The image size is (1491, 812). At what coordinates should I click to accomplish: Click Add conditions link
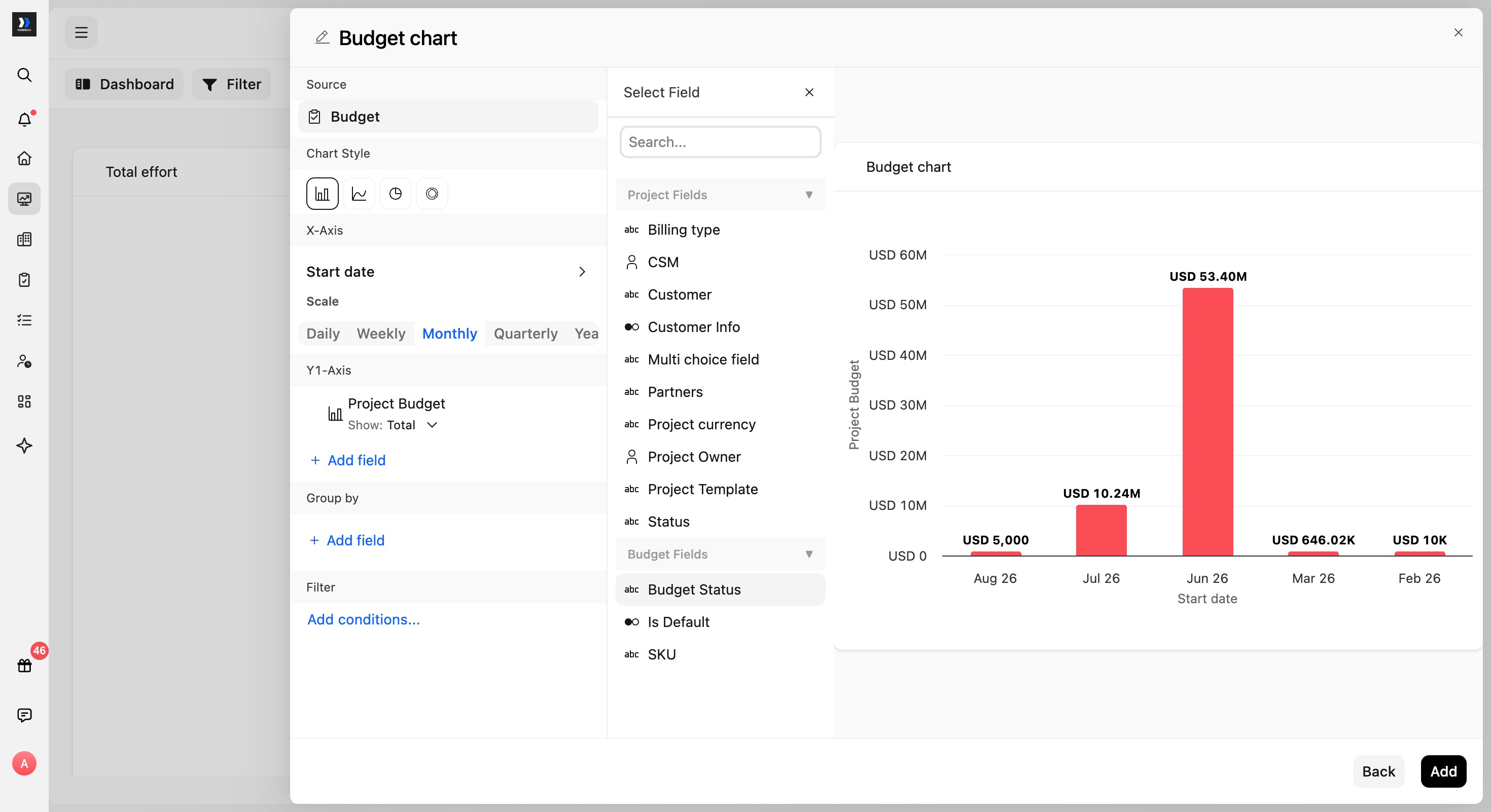(364, 619)
